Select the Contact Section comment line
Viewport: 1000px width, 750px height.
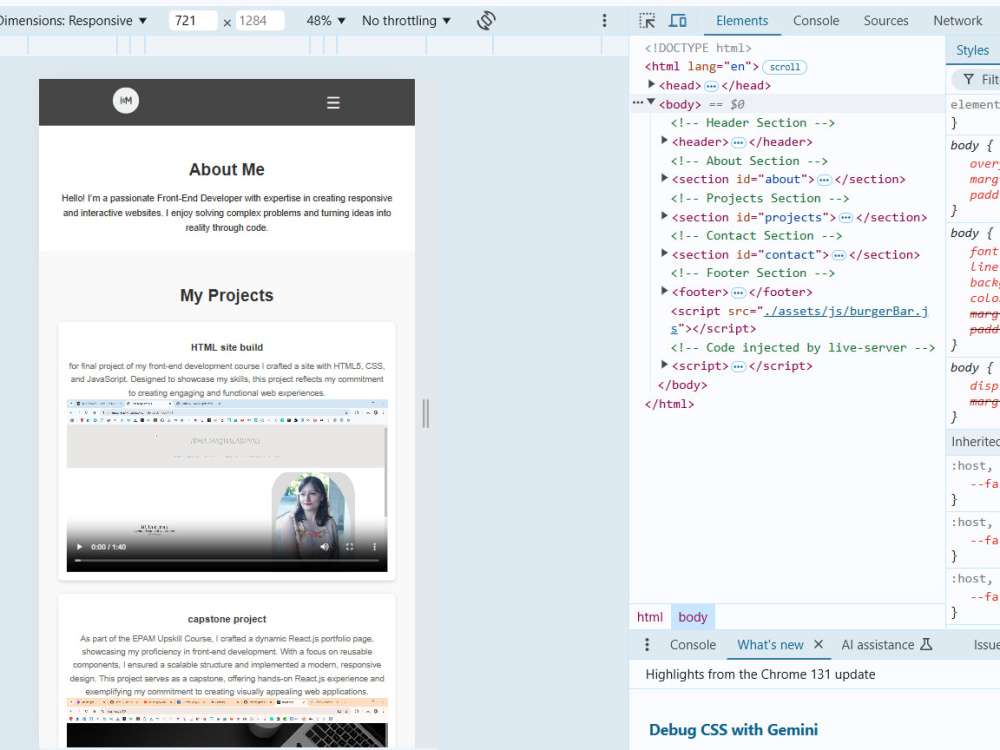click(x=756, y=235)
